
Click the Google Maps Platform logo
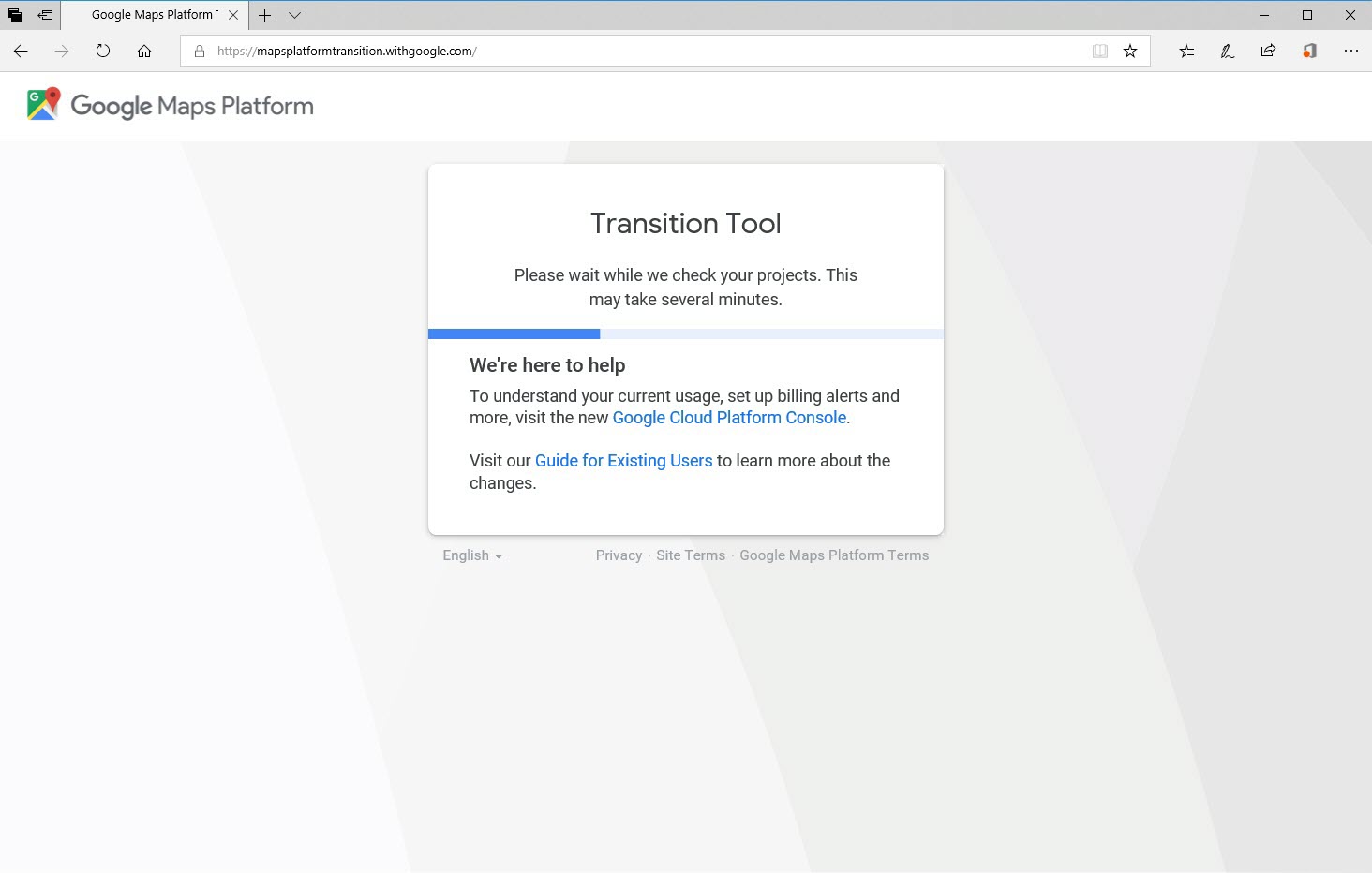[x=171, y=106]
